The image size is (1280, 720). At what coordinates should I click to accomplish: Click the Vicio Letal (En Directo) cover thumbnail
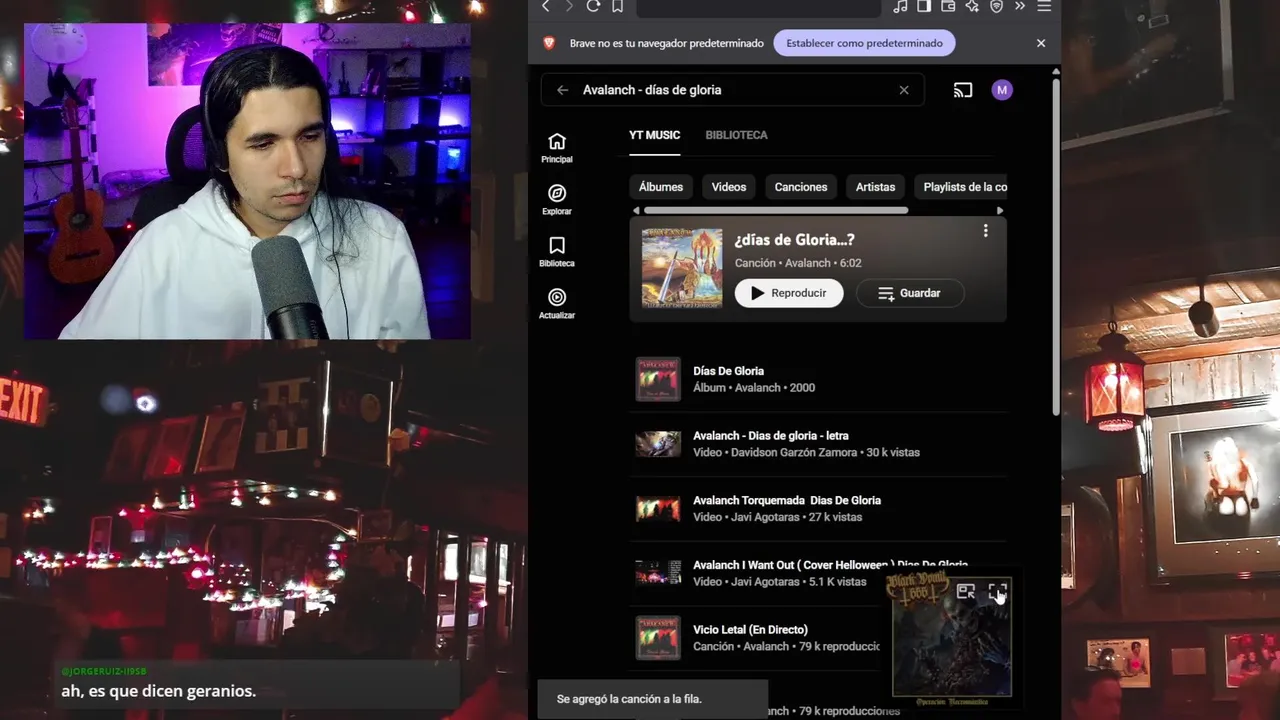658,638
